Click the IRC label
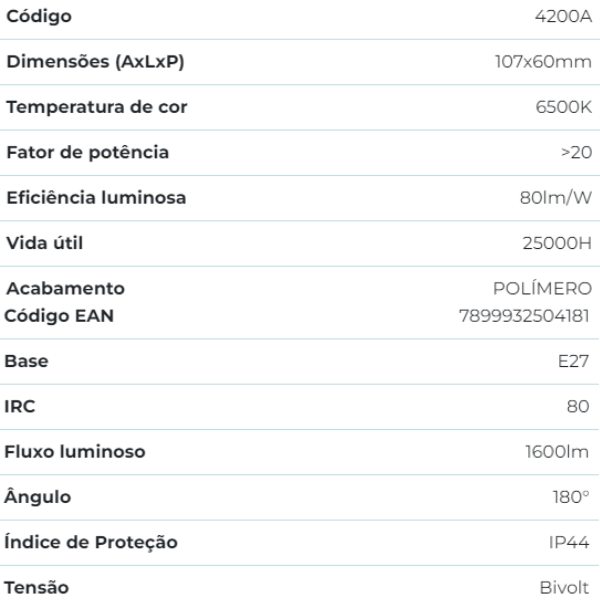Screen dimensions: 600x600 pos(21,407)
